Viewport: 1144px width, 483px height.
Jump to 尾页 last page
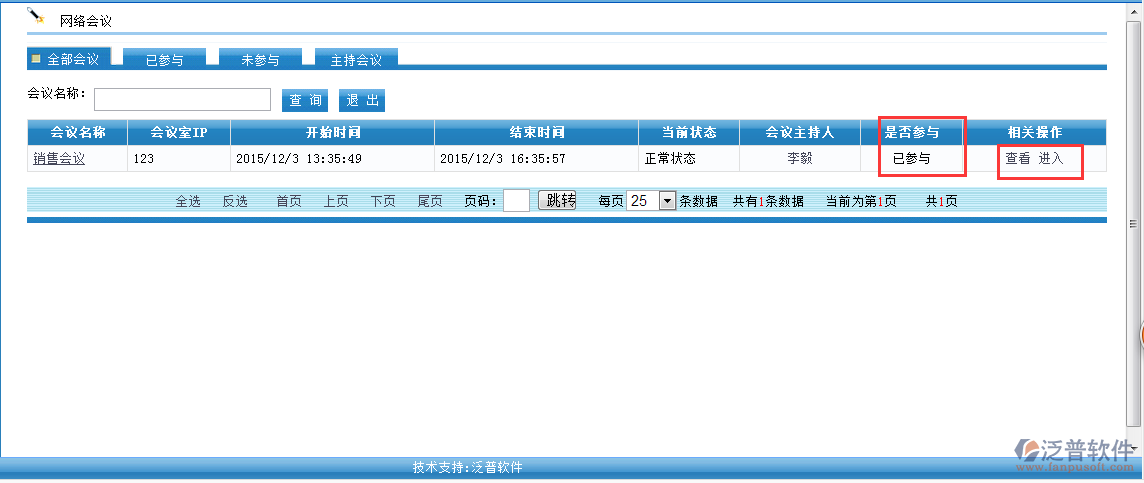tap(430, 201)
